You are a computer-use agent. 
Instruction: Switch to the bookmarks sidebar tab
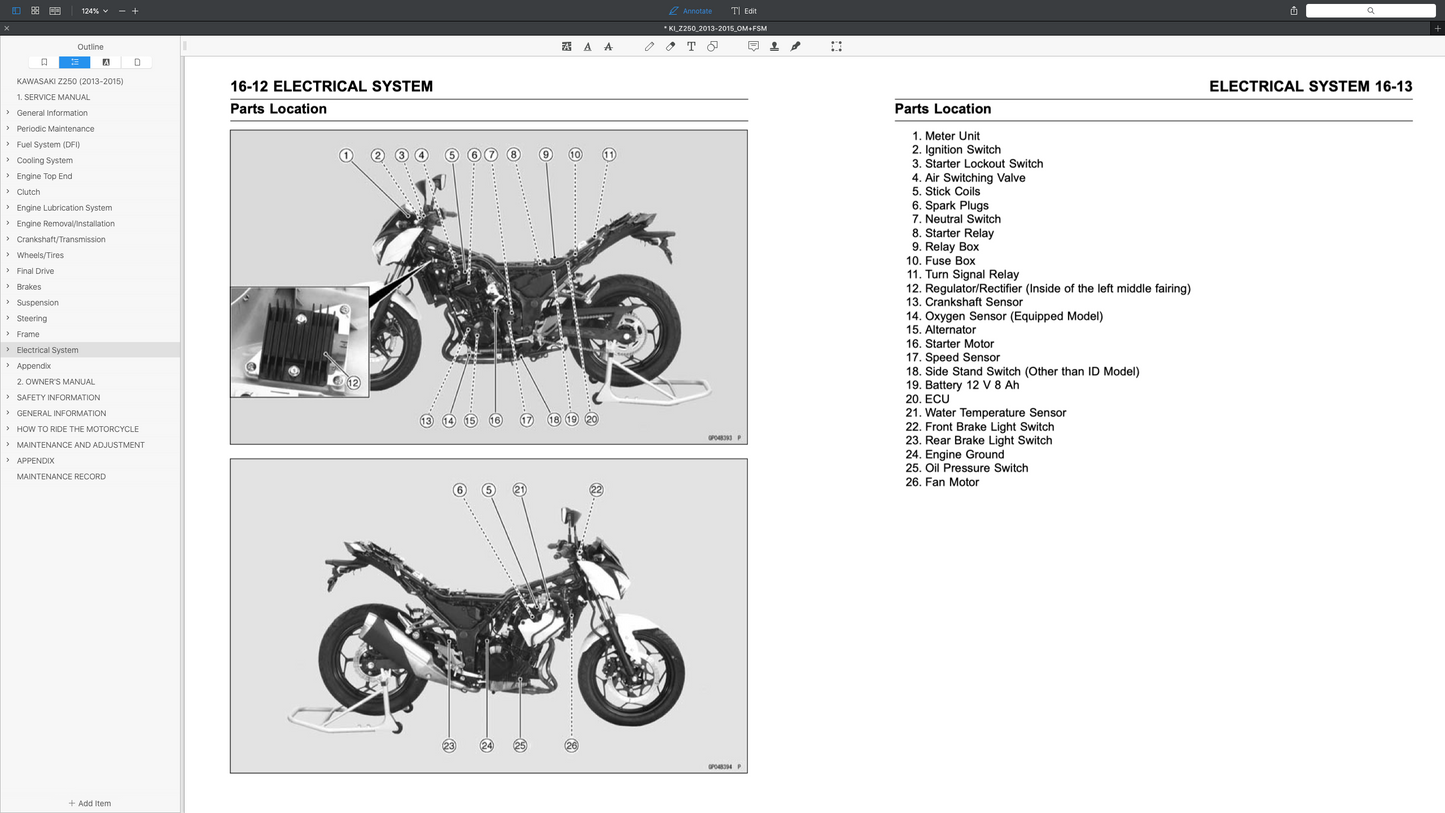(44, 62)
